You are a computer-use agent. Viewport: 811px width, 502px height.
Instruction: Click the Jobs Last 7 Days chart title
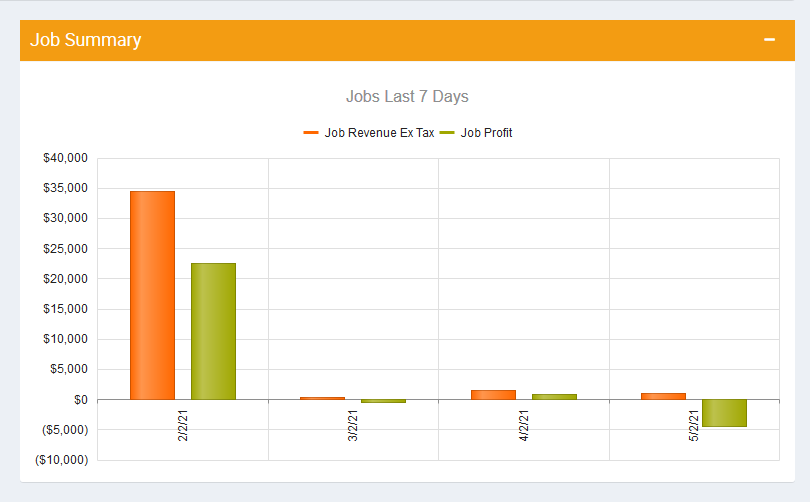[407, 97]
